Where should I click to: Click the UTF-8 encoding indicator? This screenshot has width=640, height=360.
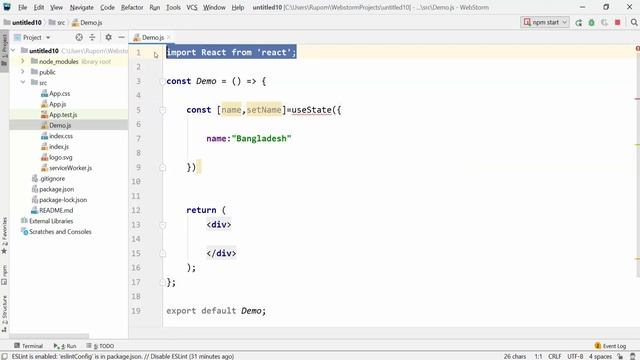(x=575, y=356)
